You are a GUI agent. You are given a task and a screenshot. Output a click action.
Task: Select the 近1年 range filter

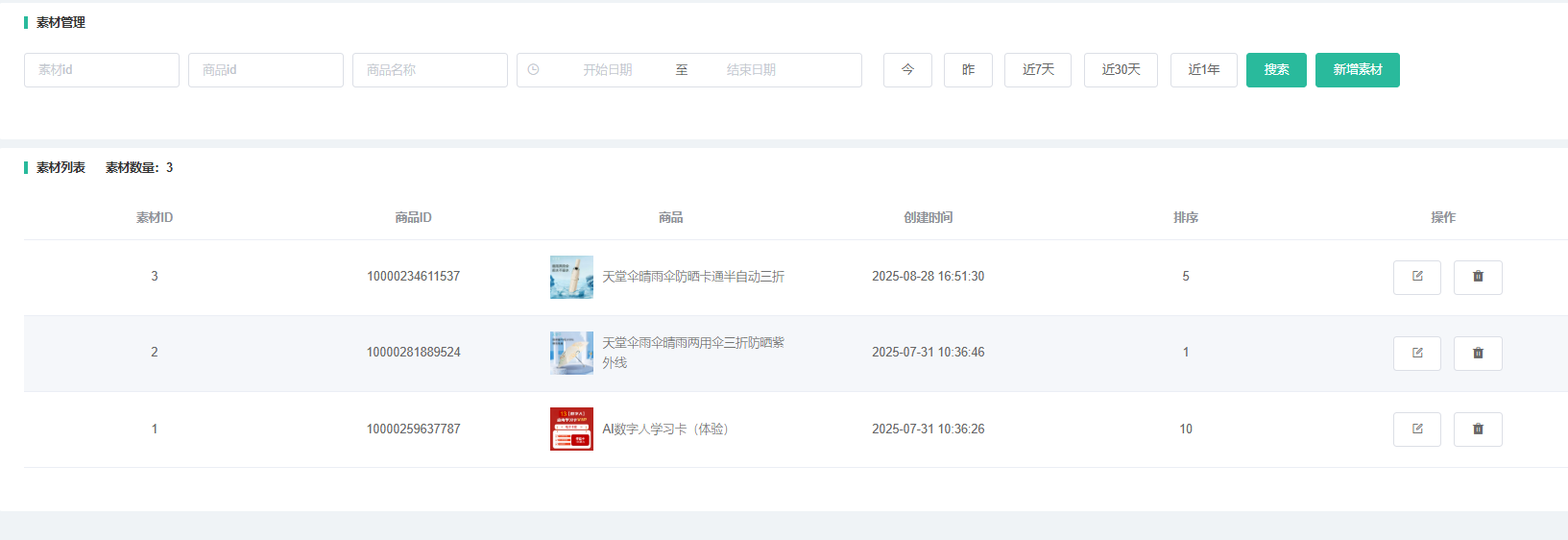1203,70
